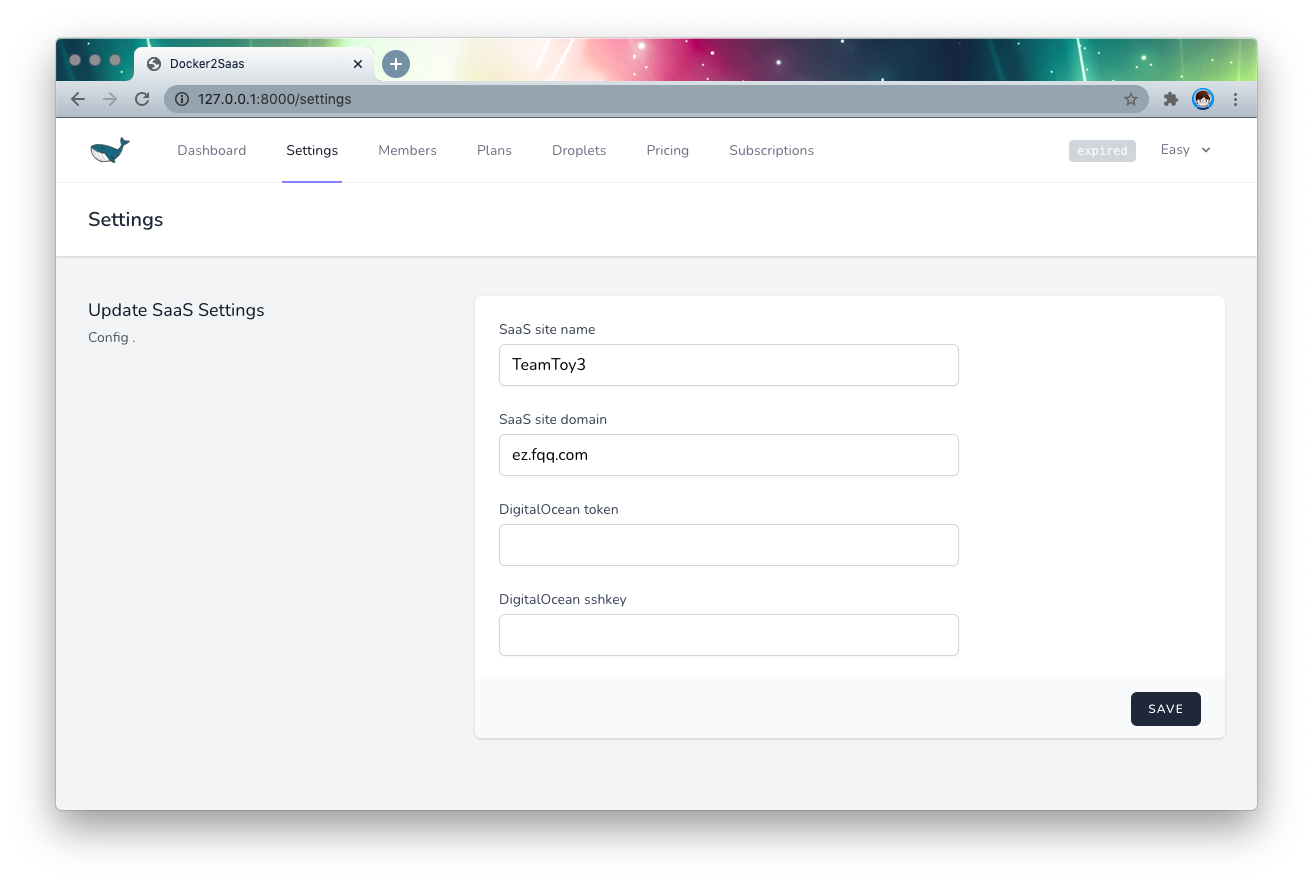Viewport: 1313px width, 884px height.
Task: Click the whale logo icon
Action: pyautogui.click(x=110, y=150)
